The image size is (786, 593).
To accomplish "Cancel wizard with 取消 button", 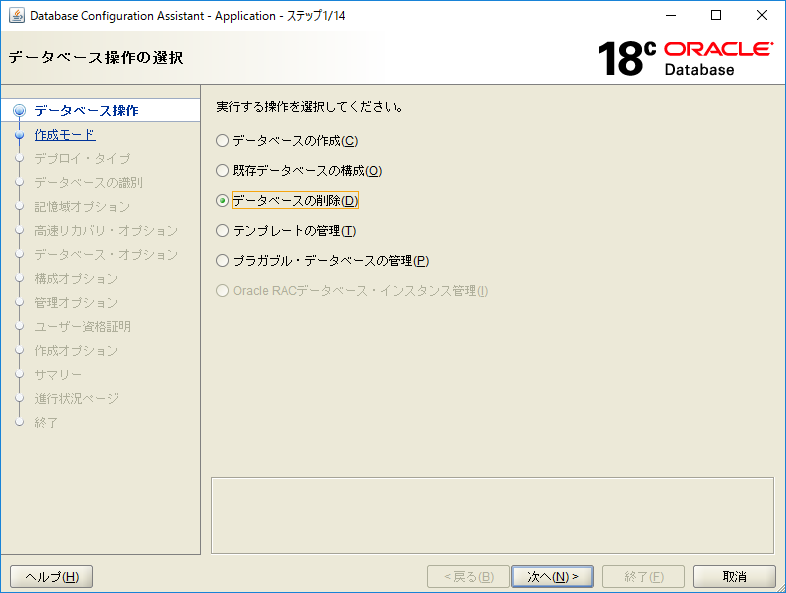I will 734,577.
